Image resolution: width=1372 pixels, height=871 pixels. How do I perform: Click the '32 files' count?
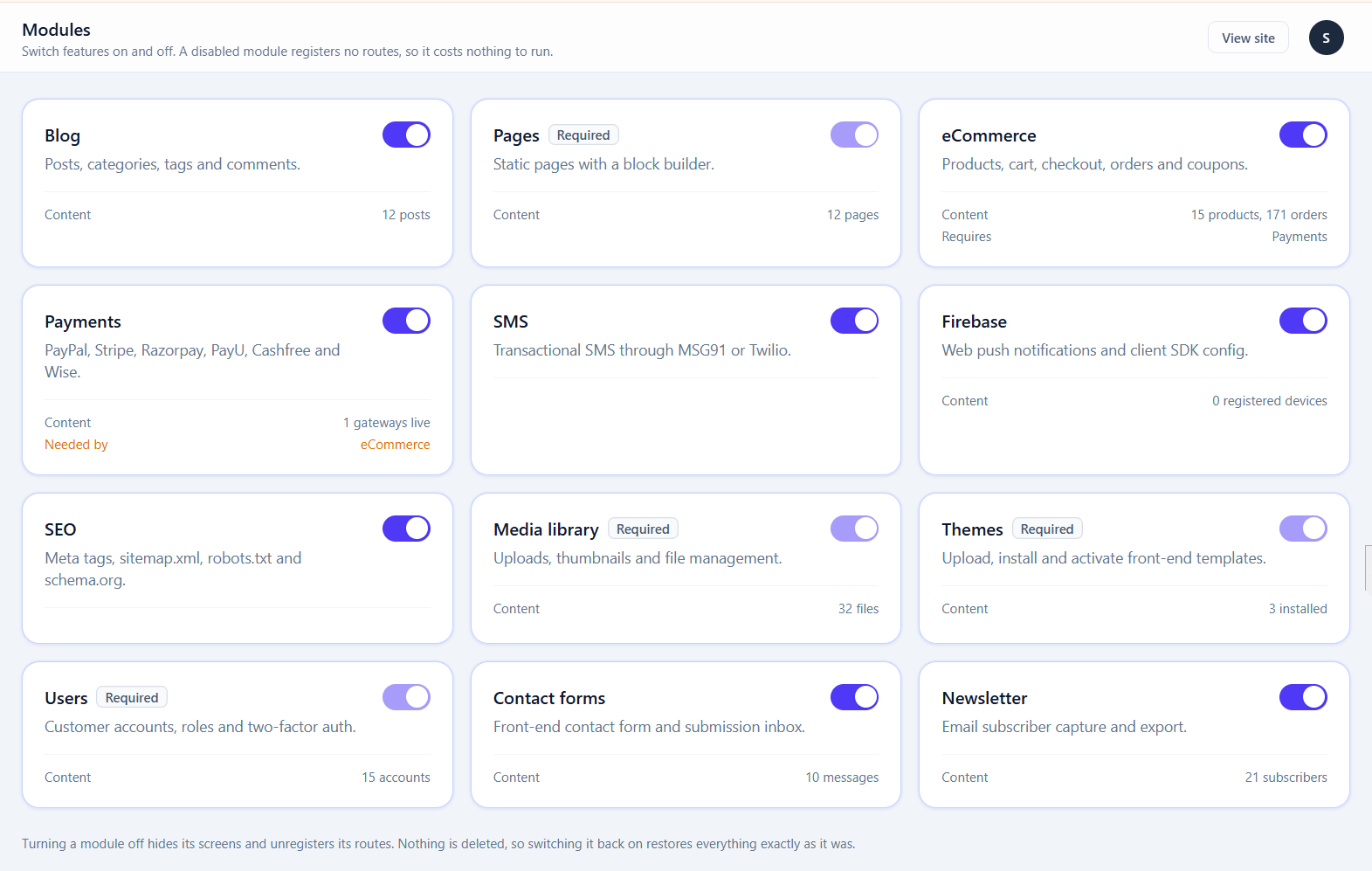[x=858, y=609]
